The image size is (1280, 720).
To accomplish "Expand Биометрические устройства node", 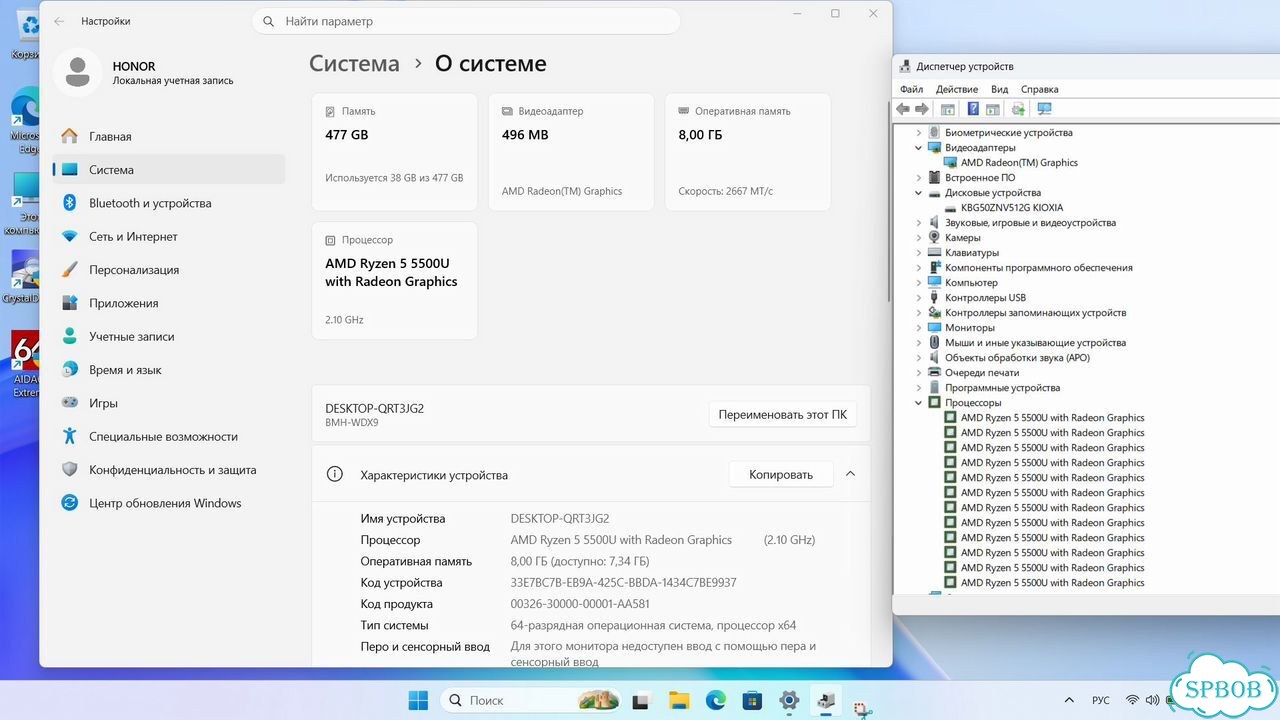I will [x=919, y=132].
